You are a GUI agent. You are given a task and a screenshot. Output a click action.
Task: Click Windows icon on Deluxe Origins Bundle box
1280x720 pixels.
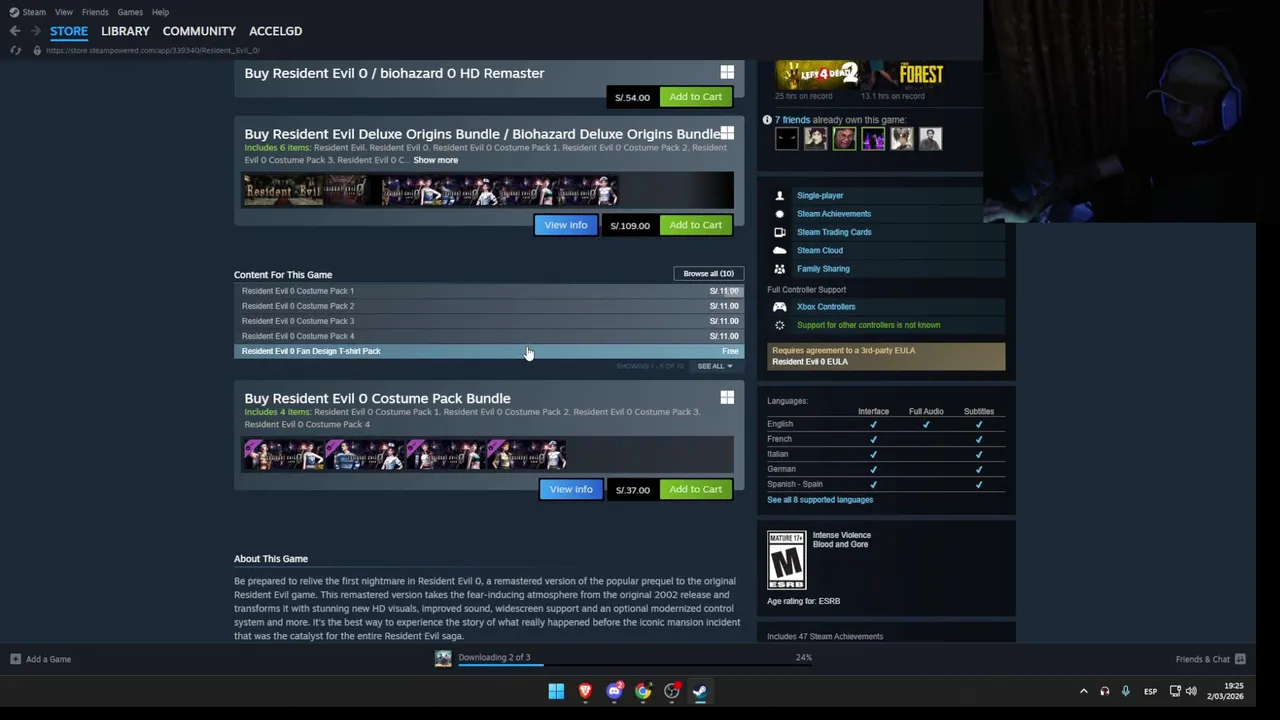tap(727, 133)
